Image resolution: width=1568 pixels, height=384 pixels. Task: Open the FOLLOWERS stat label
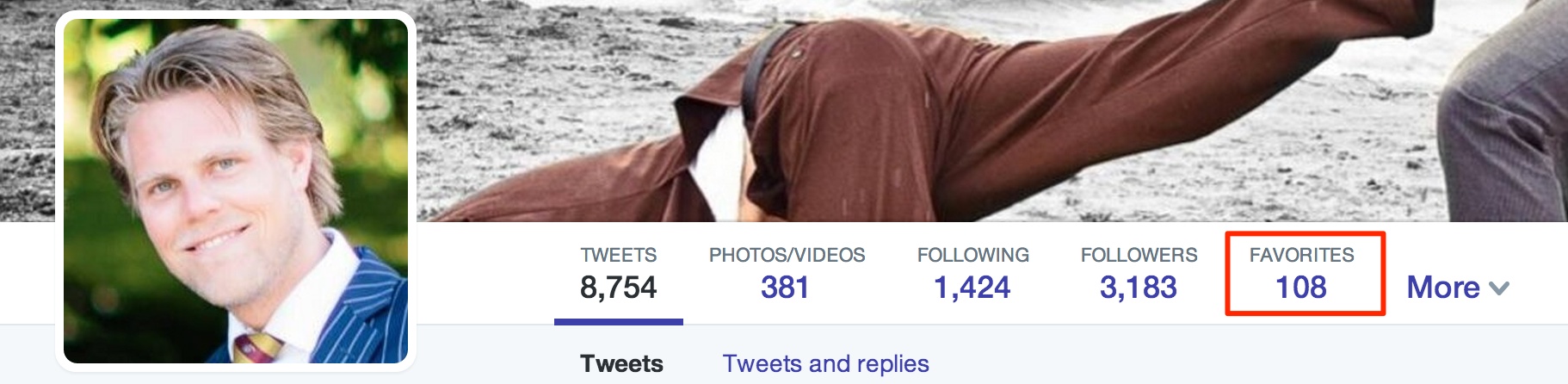coord(1139,255)
